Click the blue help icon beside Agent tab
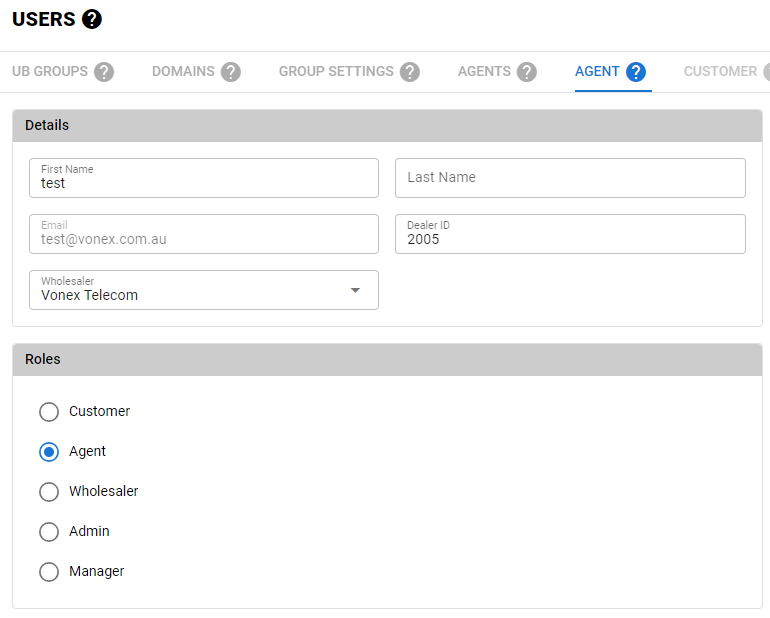Viewport: 770px width, 618px height. coord(636,72)
